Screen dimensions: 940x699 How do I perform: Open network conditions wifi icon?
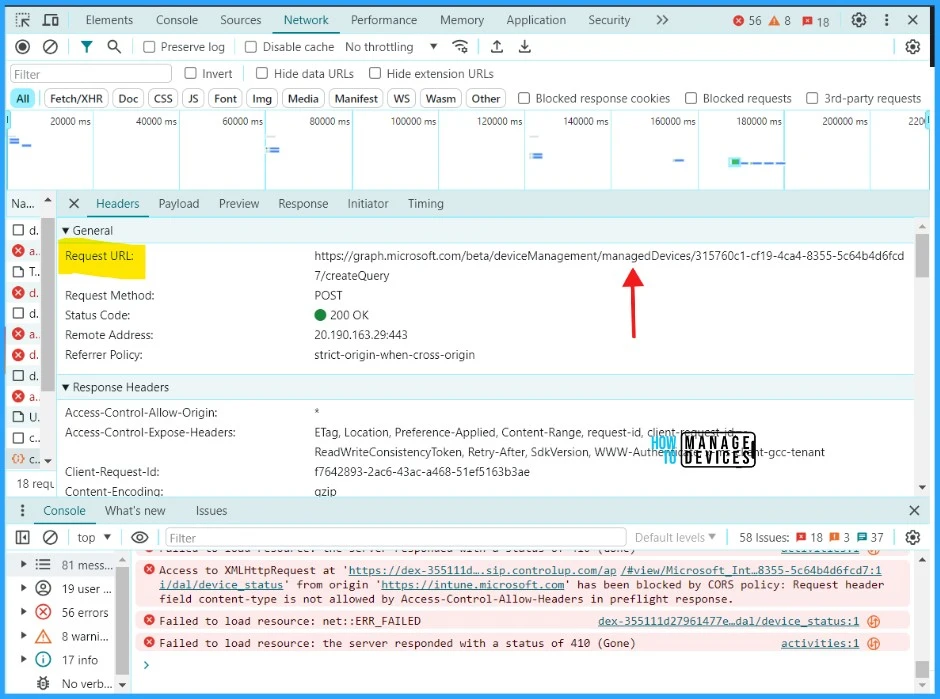pyautogui.click(x=460, y=47)
